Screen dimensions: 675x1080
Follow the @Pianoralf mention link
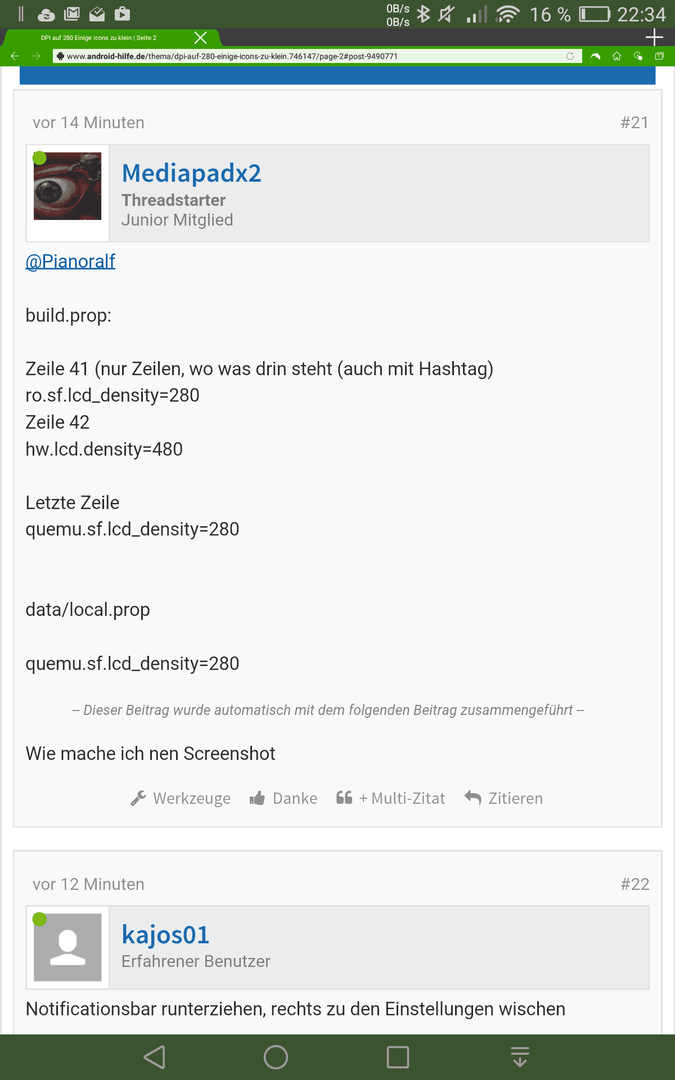[x=70, y=261]
